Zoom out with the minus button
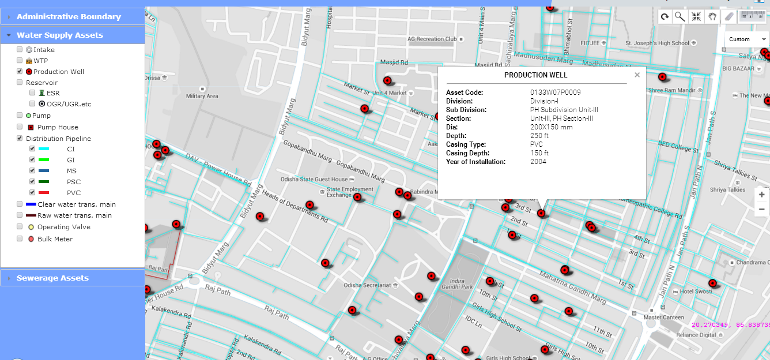The image size is (770, 360). pos(762,210)
